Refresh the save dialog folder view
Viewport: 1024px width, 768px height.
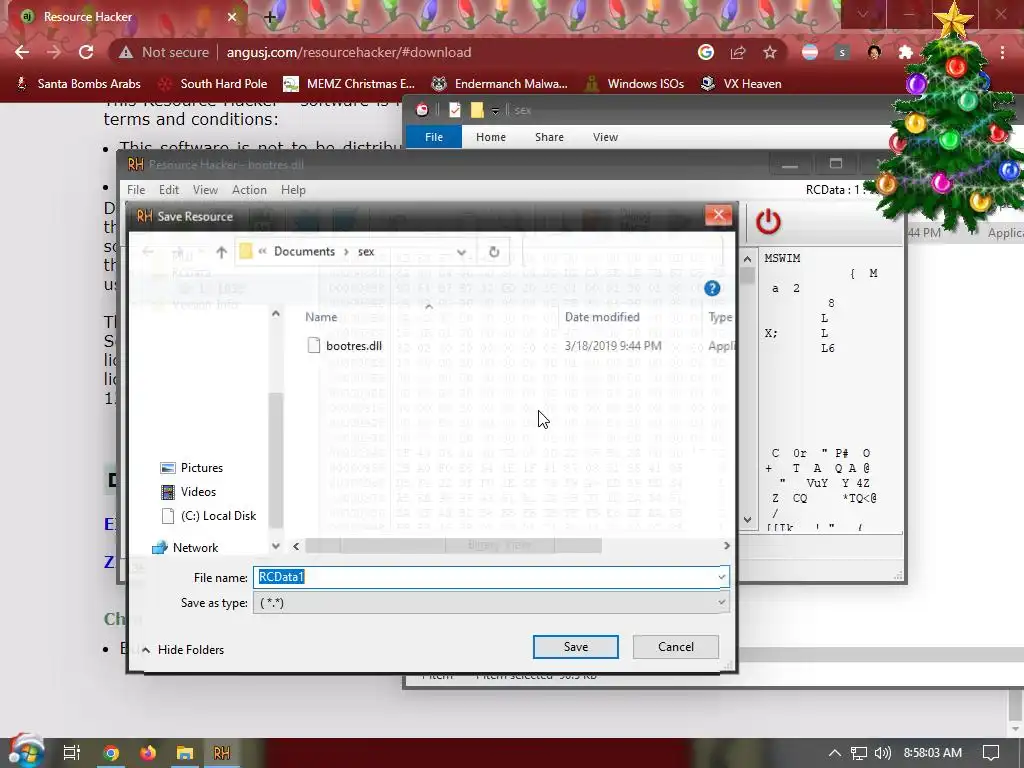coord(494,252)
